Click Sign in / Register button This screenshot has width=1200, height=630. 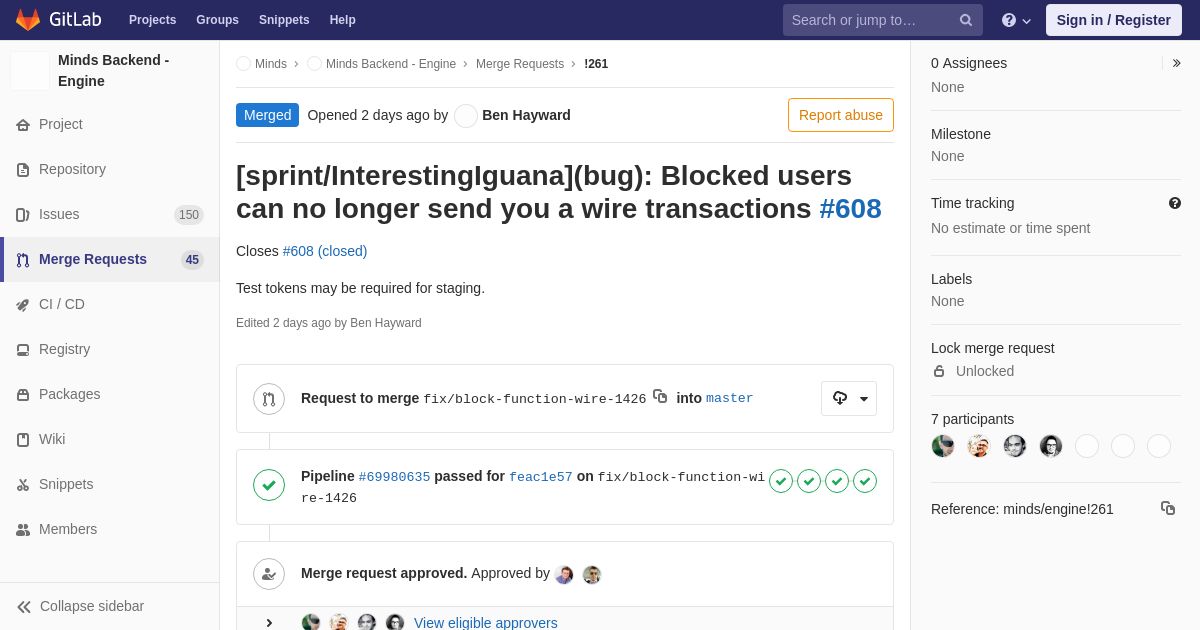pos(1113,20)
